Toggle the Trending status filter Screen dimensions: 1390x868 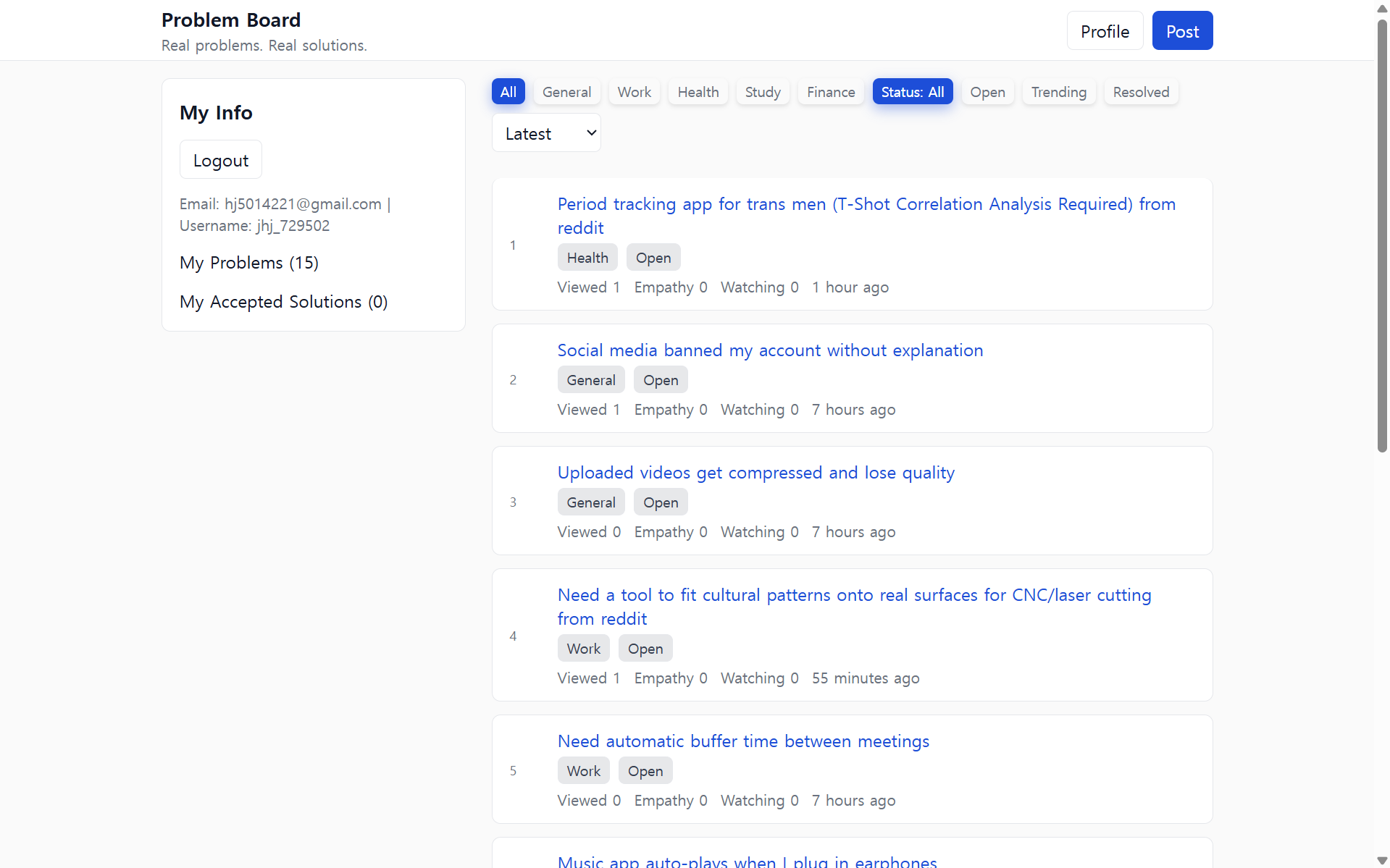pos(1058,92)
